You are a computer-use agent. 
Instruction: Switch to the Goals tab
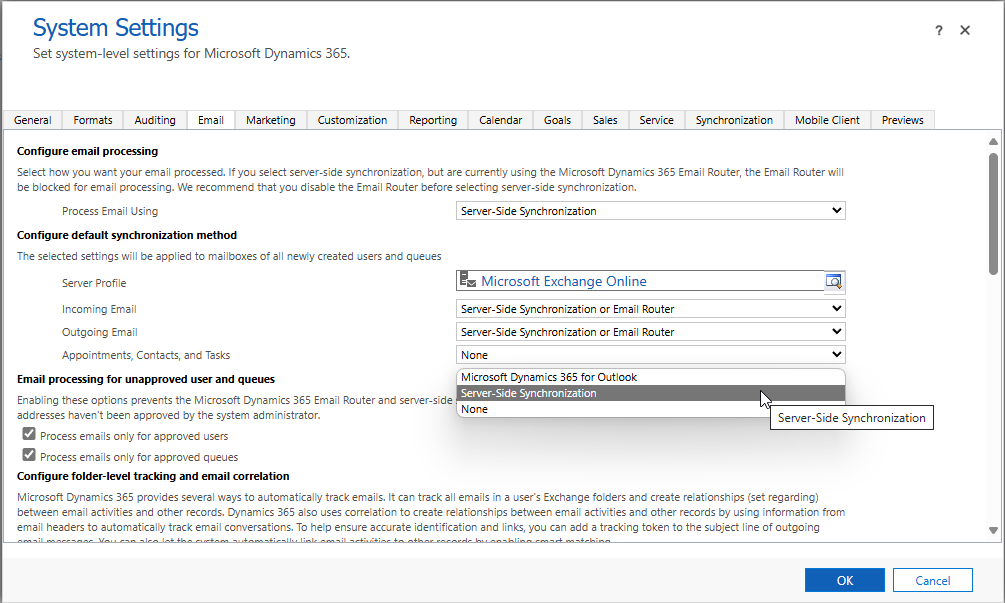558,120
